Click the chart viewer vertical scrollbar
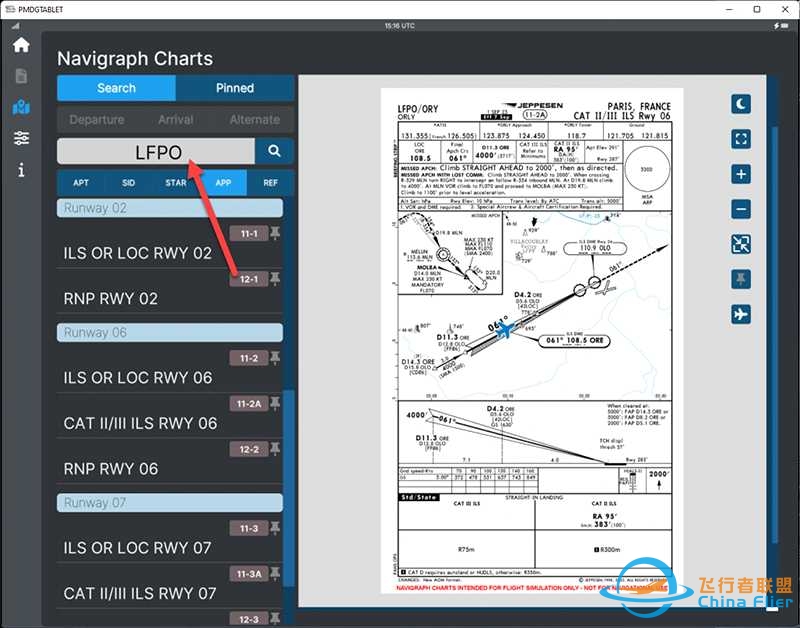This screenshot has height=628, width=800. 775,335
